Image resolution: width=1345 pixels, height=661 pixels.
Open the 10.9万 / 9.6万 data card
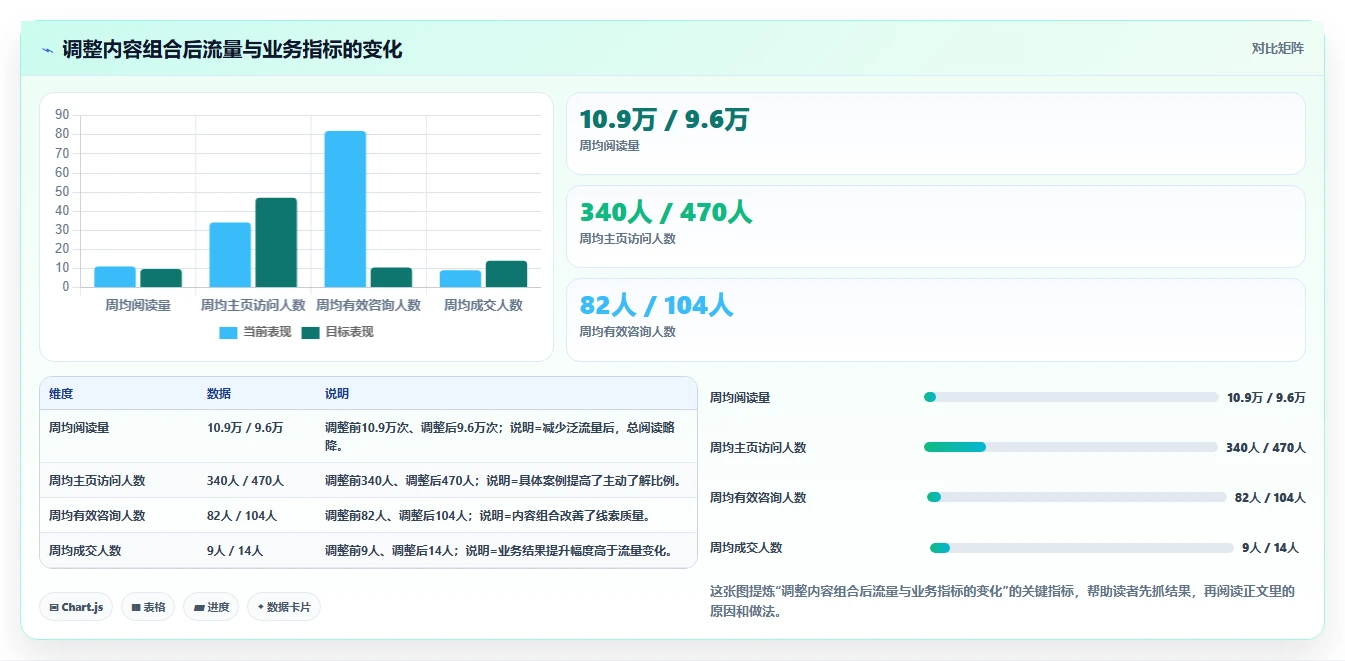point(936,134)
